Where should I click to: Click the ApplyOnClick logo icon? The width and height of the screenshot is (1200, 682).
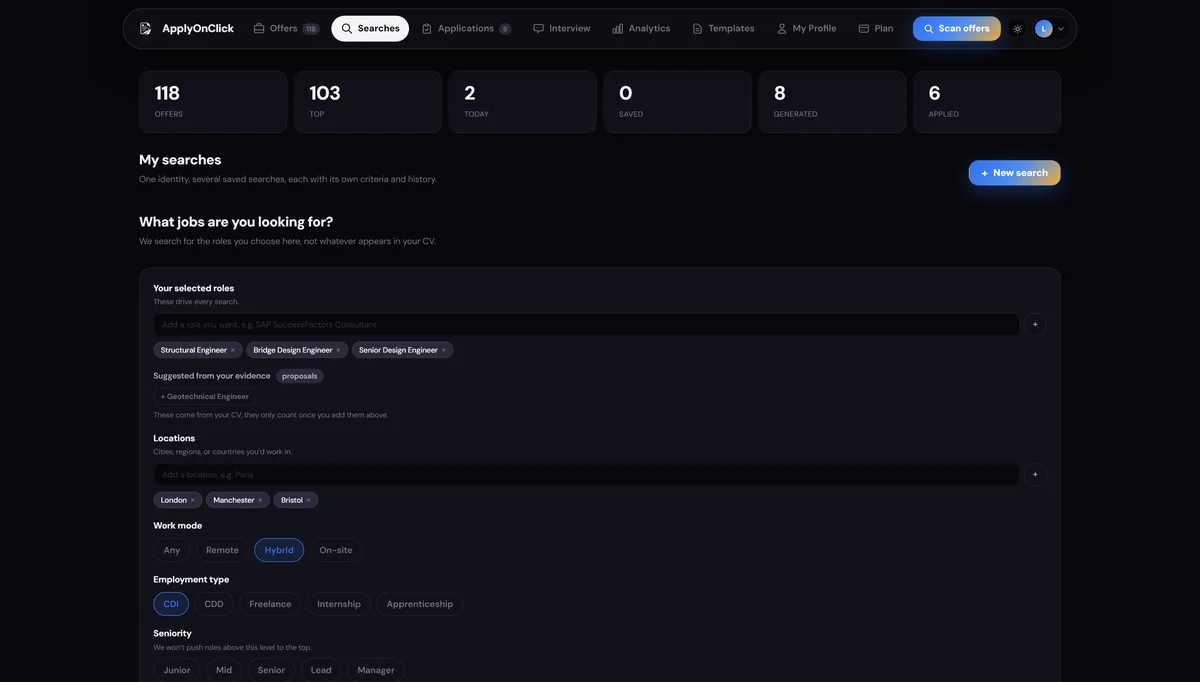(146, 29)
